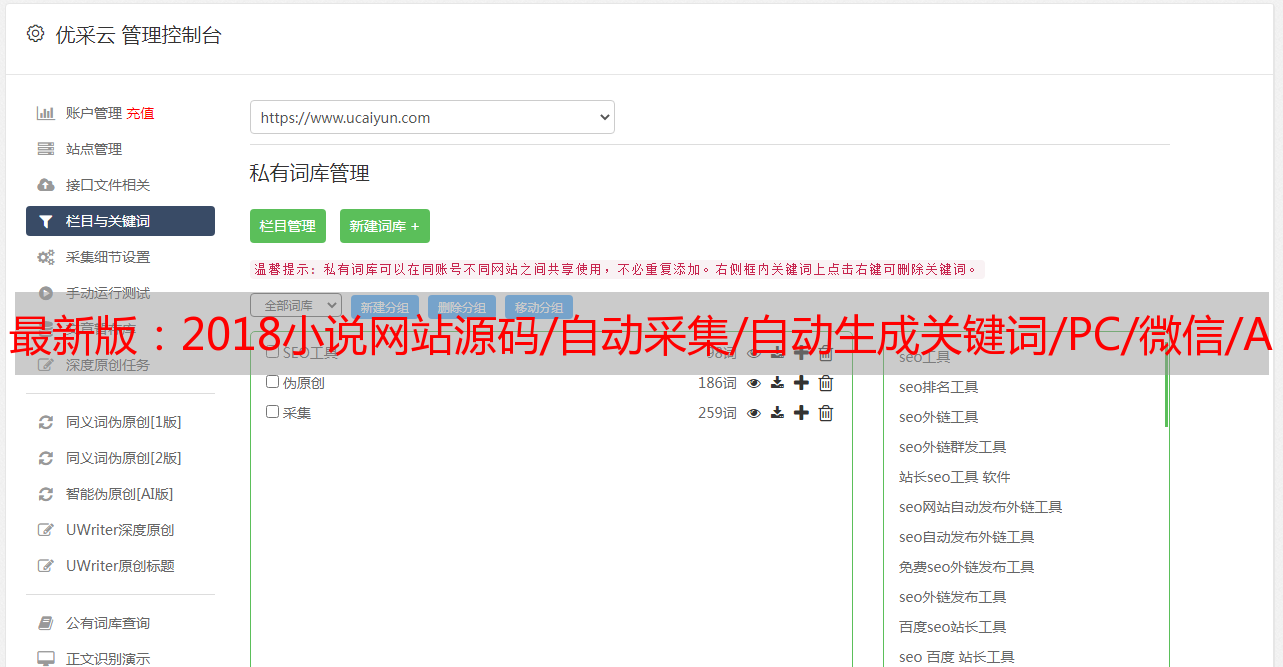Click the gears icon for 采集细节设置
1283x667 pixels.
click(x=45, y=257)
